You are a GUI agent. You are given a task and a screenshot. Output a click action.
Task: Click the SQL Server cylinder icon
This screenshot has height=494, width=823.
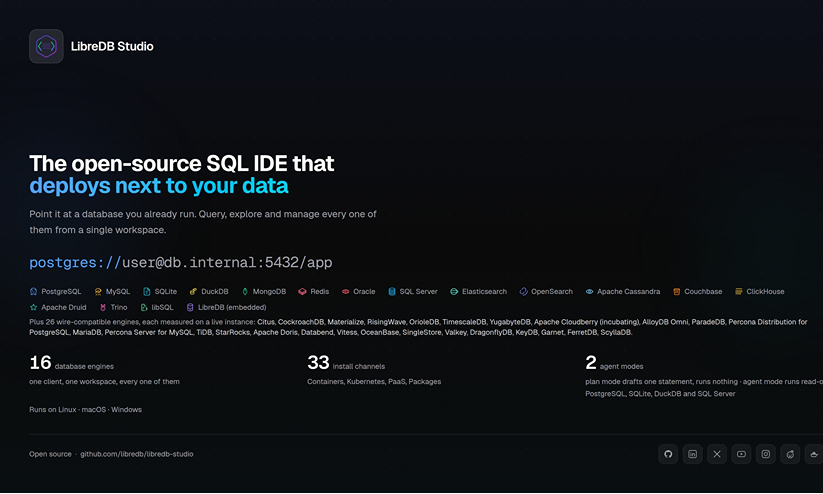pyautogui.click(x=392, y=291)
